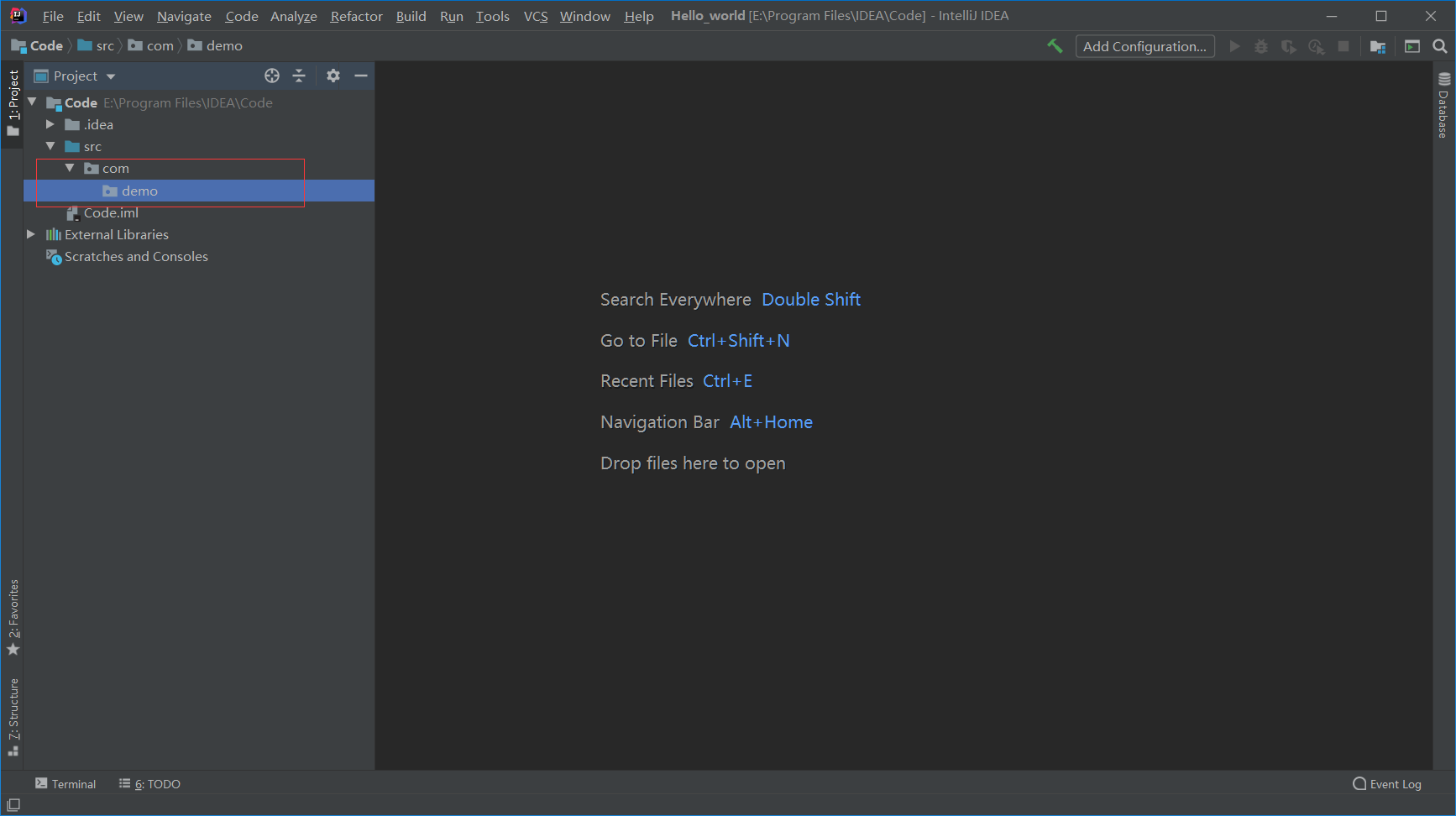Hide the Project tool window with minus icon

tap(361, 76)
